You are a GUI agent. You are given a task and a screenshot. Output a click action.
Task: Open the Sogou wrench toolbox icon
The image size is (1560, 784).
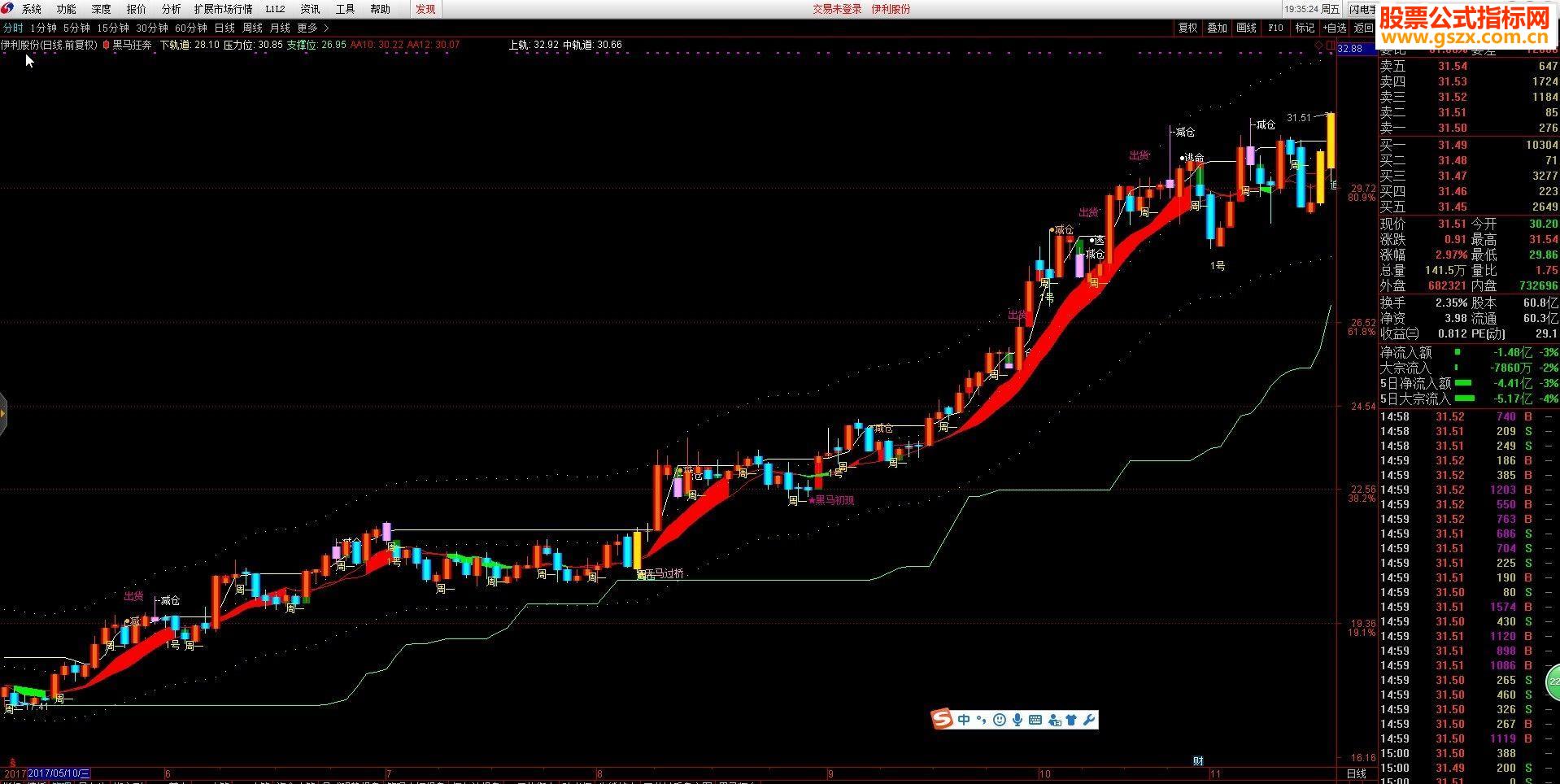(1088, 719)
